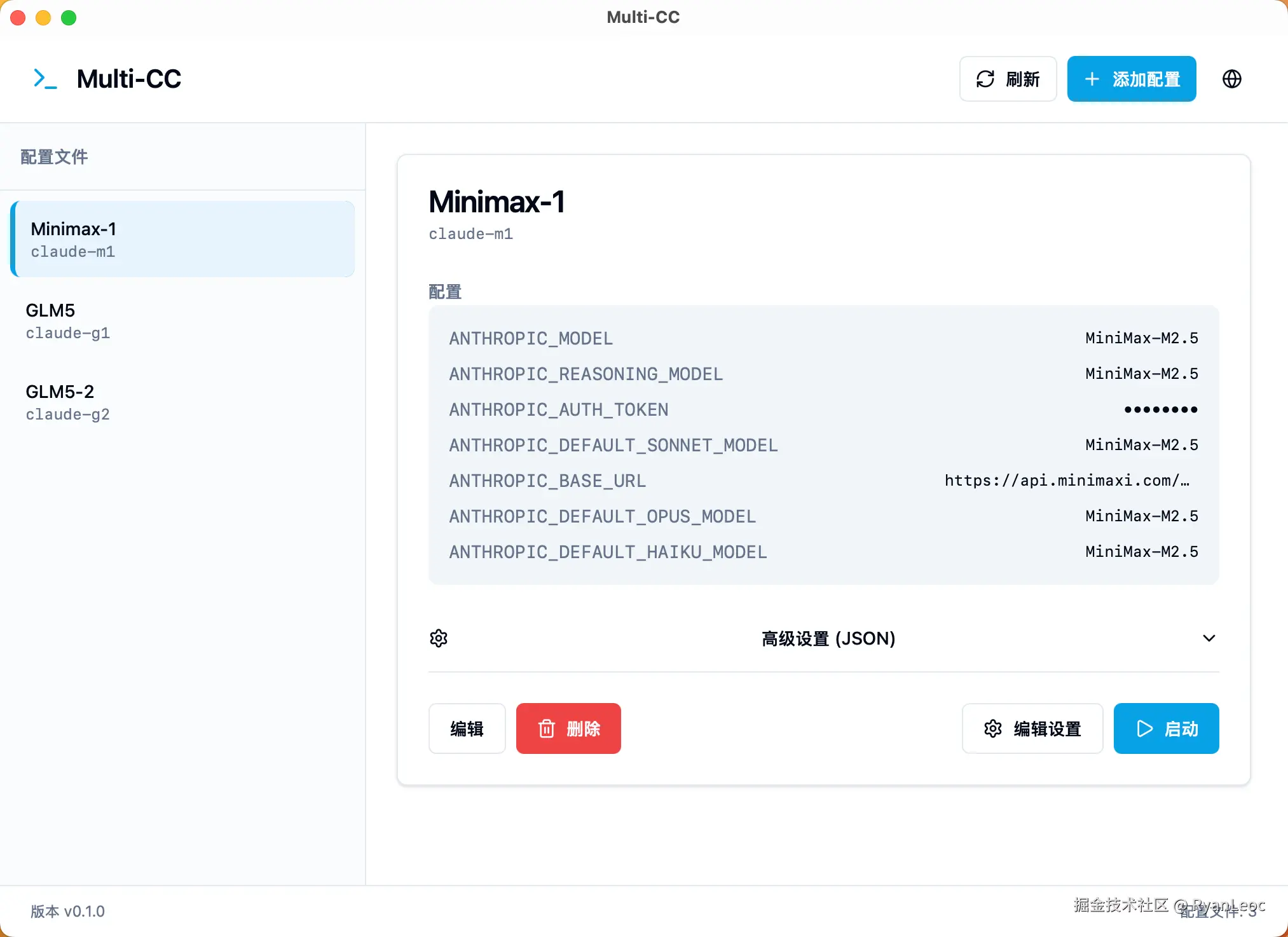Click the trash icon on the 删除 button
Viewport: 1288px width, 937px height.
coord(547,728)
